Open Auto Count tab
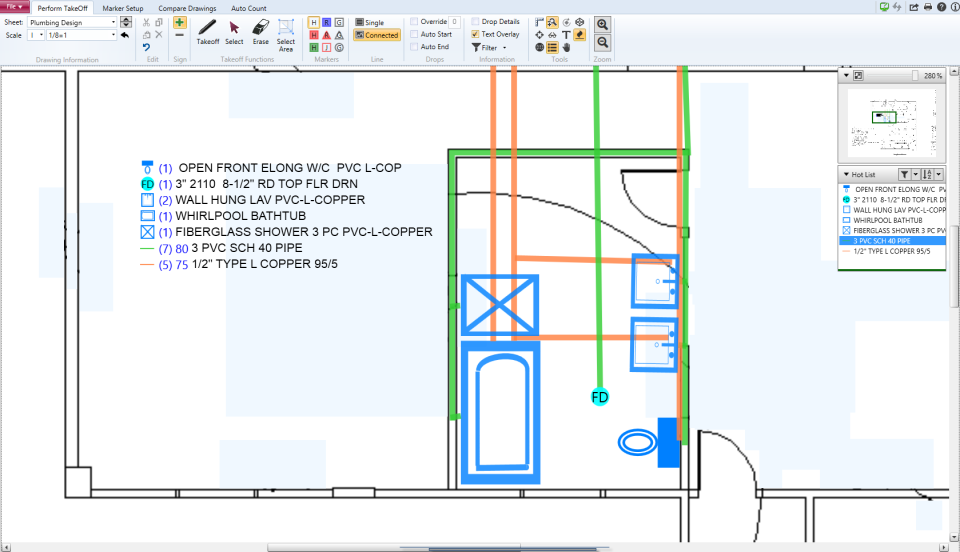The image size is (960, 552). pyautogui.click(x=249, y=8)
